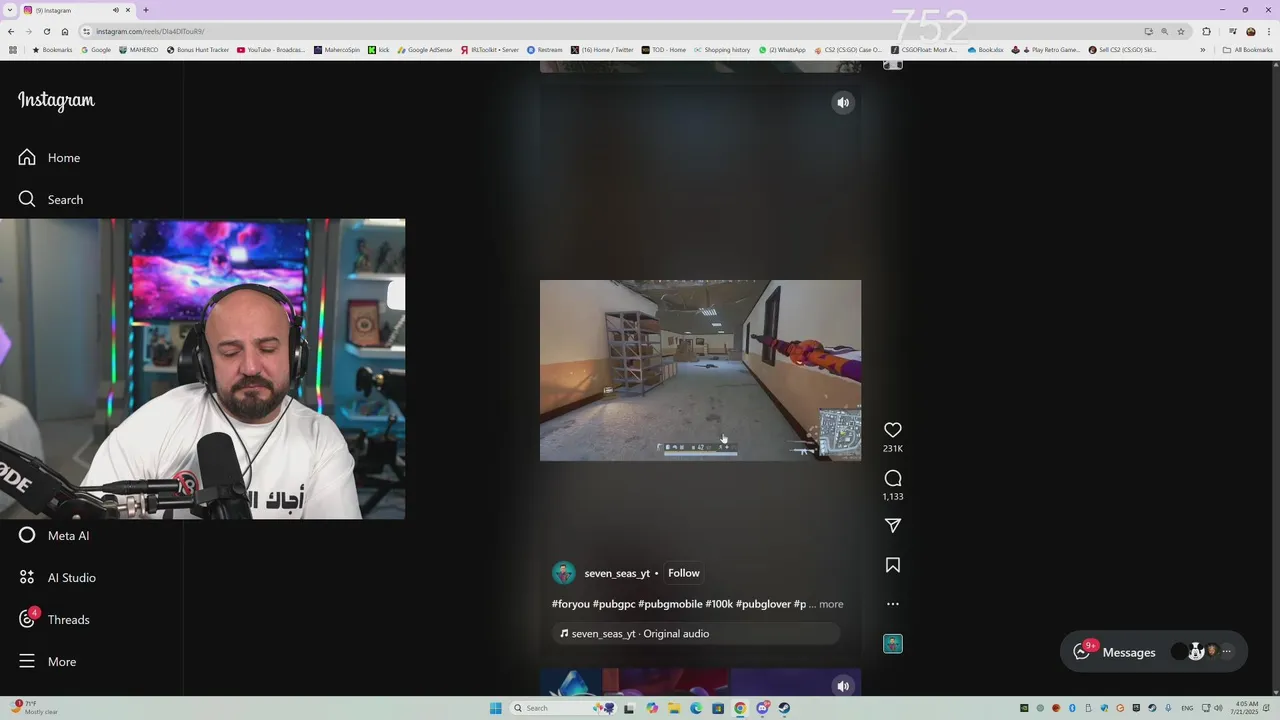Image resolution: width=1280 pixels, height=720 pixels.
Task: Open Threads in the sidebar
Action: [54, 620]
